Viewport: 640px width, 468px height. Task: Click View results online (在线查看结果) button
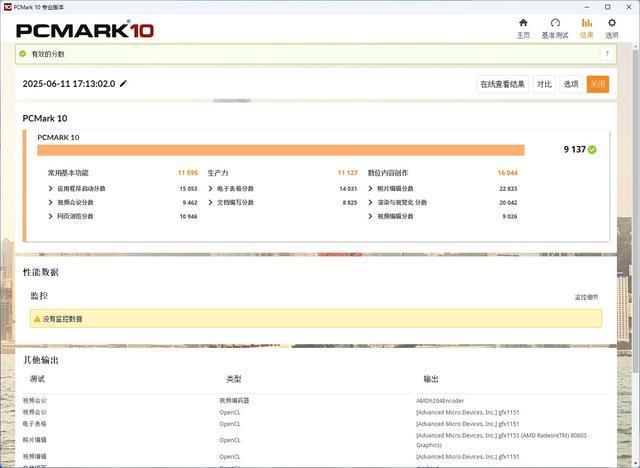click(502, 84)
